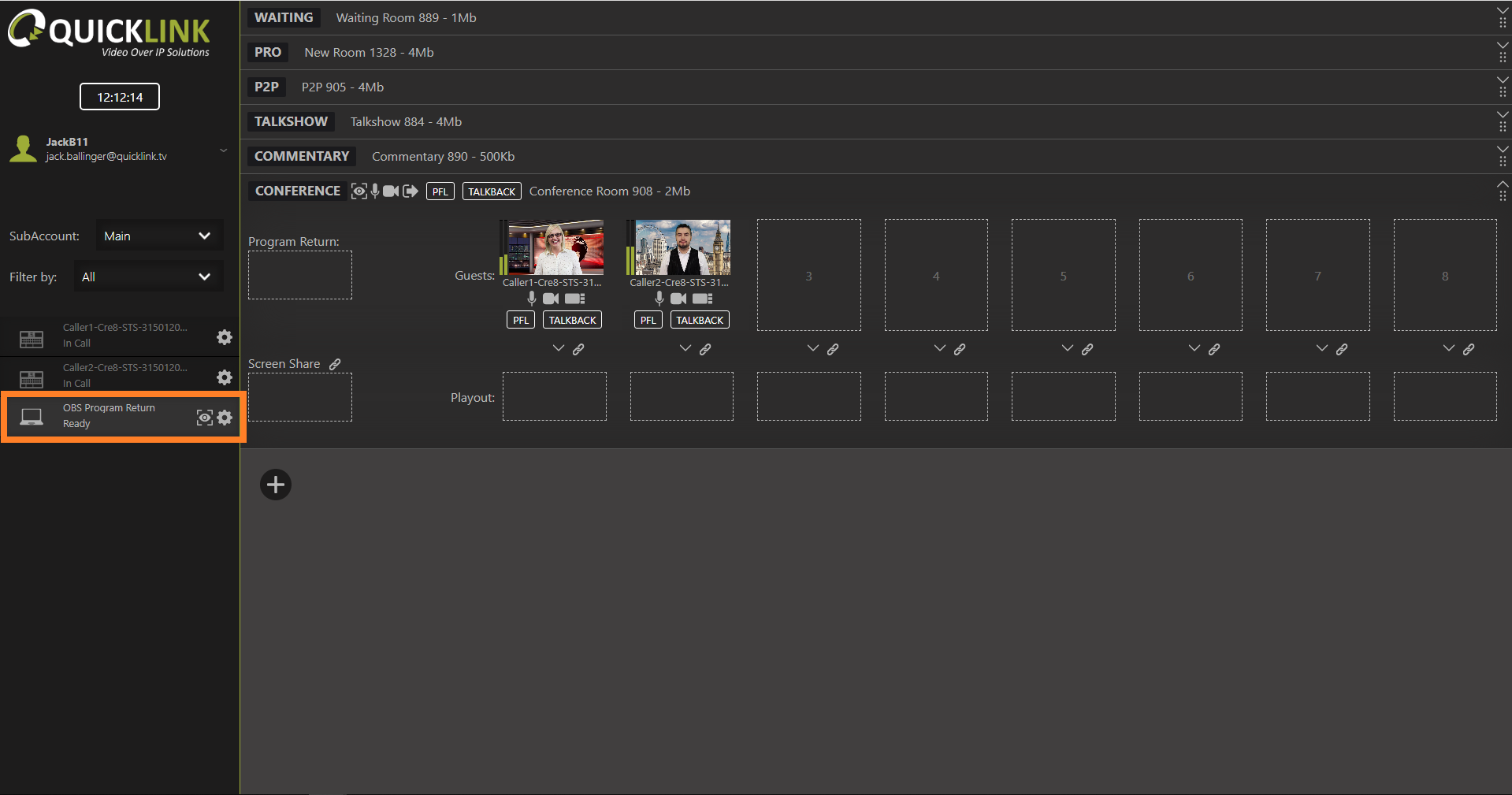The height and width of the screenshot is (795, 1512).
Task: Open settings gear for Caller2 in contact list
Action: click(225, 377)
